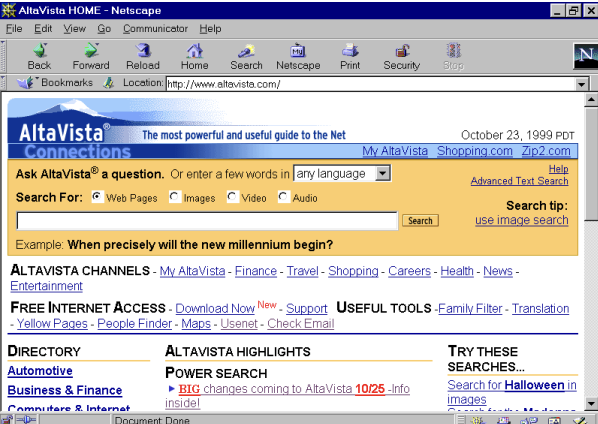Open the Check Email link

301,323
